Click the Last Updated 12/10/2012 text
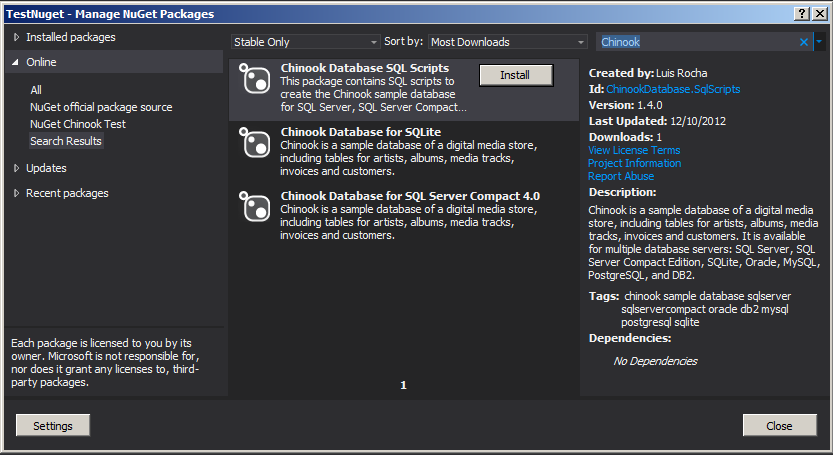 pos(657,121)
